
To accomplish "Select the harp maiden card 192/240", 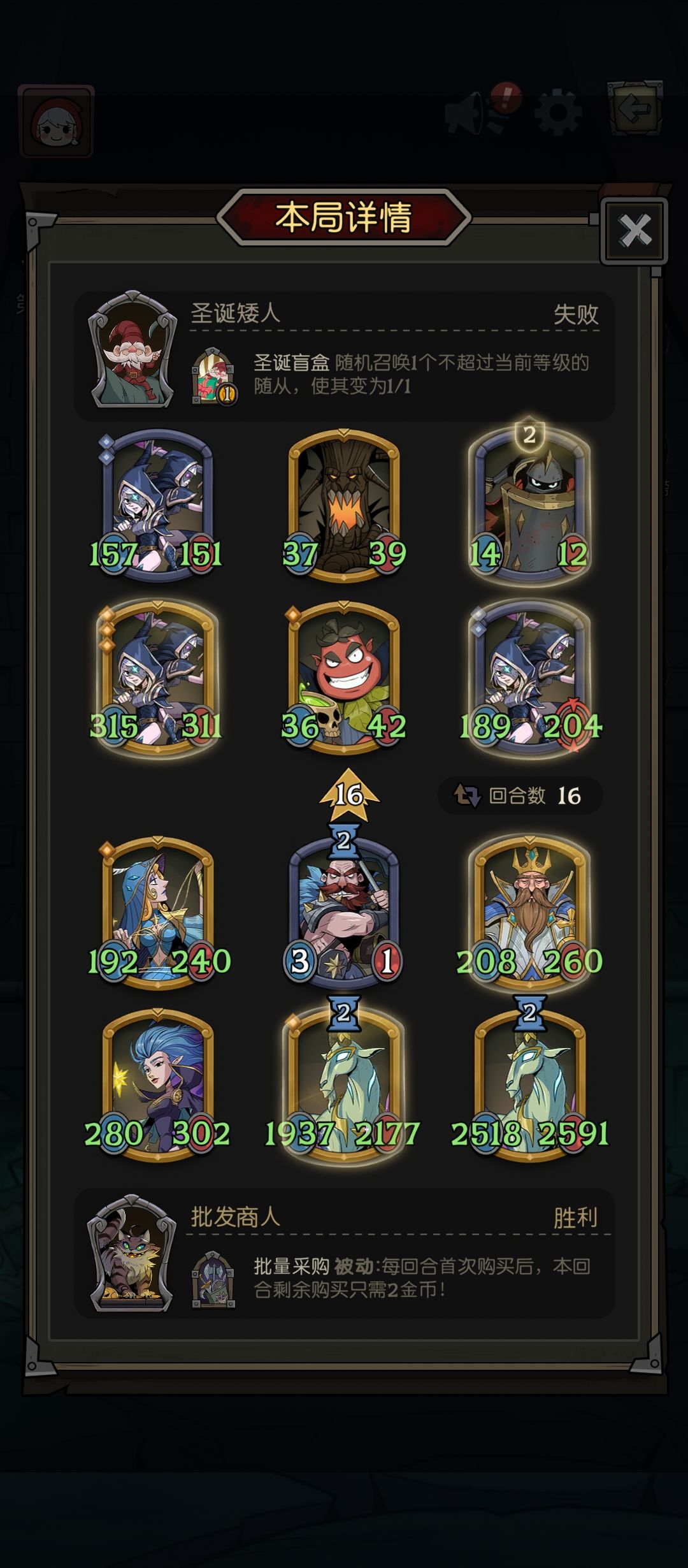I will tap(157, 913).
